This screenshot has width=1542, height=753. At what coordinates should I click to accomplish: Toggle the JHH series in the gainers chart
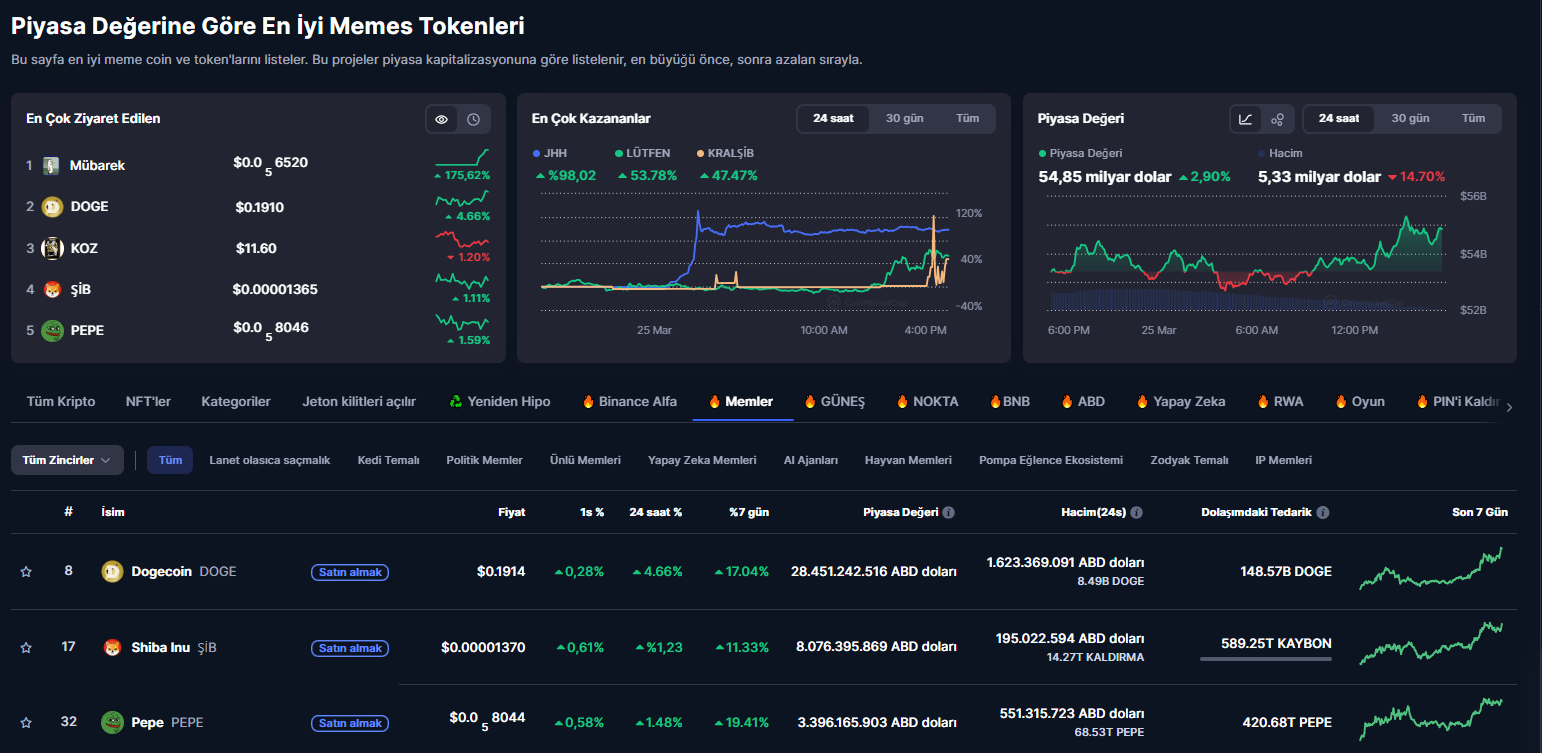(550, 153)
